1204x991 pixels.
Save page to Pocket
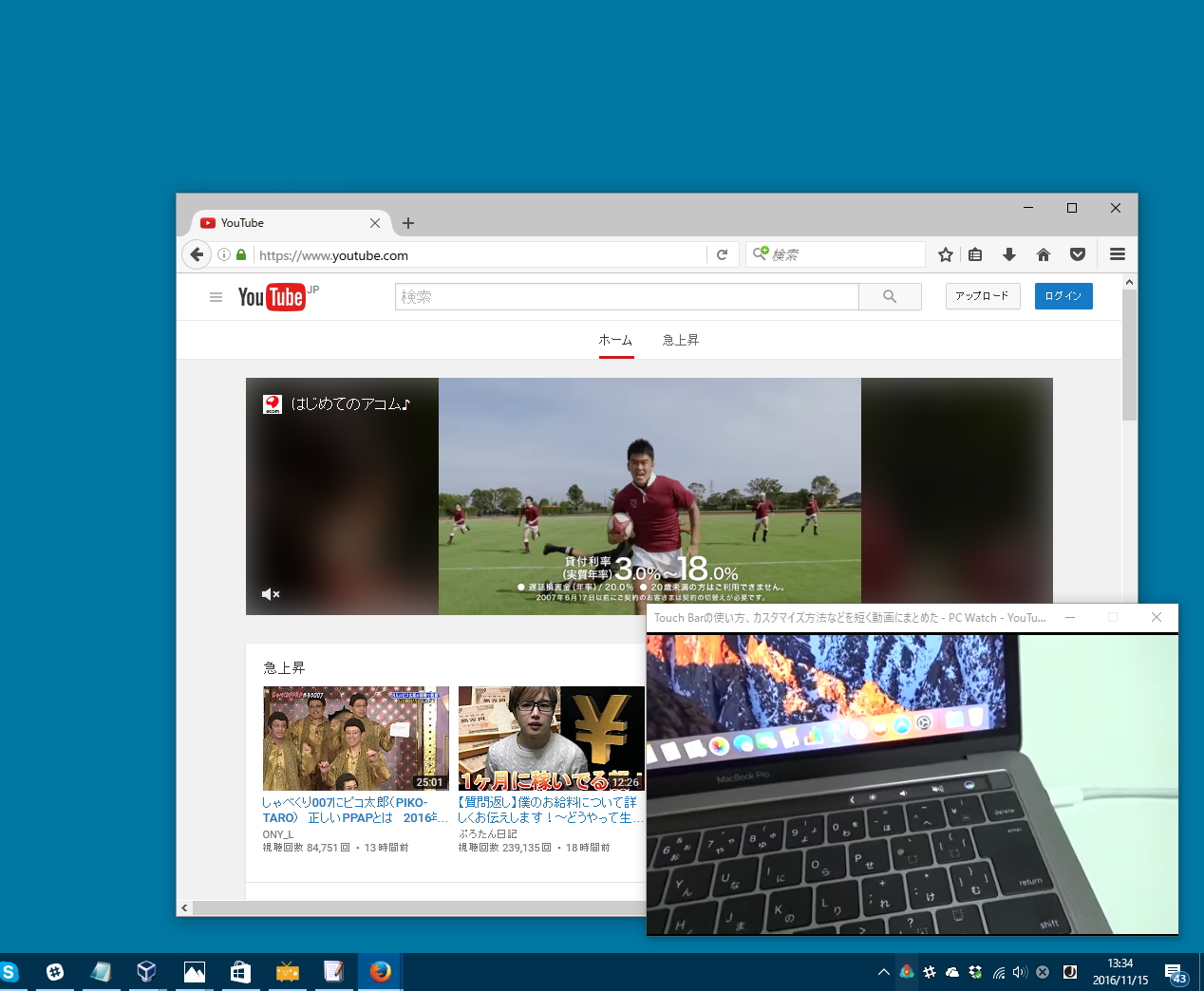[1078, 254]
